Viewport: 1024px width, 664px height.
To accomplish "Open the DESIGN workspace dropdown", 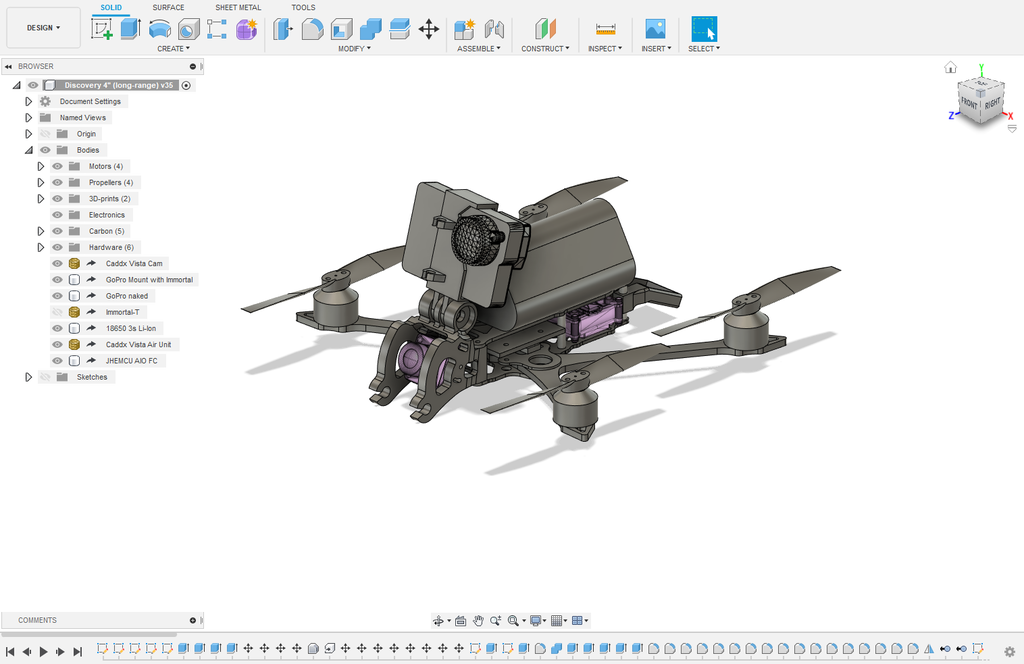I will coord(43,28).
